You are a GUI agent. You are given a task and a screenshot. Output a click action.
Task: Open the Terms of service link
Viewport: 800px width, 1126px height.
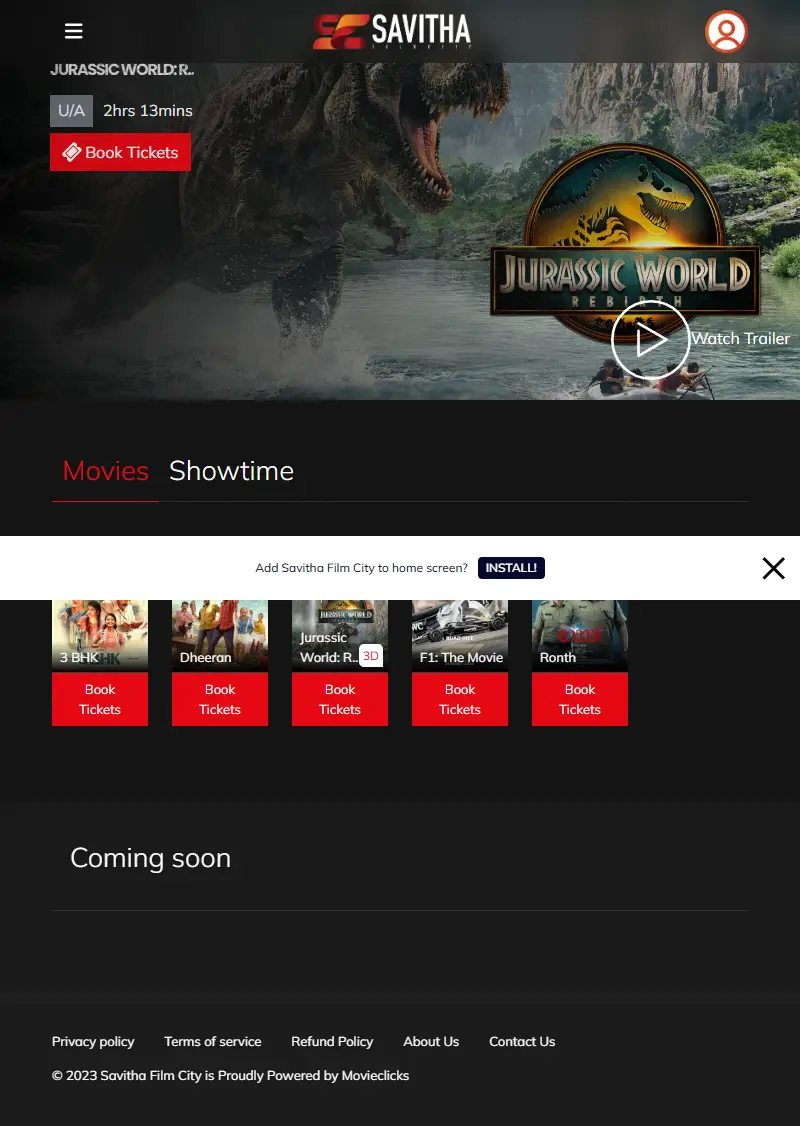[x=213, y=1042]
